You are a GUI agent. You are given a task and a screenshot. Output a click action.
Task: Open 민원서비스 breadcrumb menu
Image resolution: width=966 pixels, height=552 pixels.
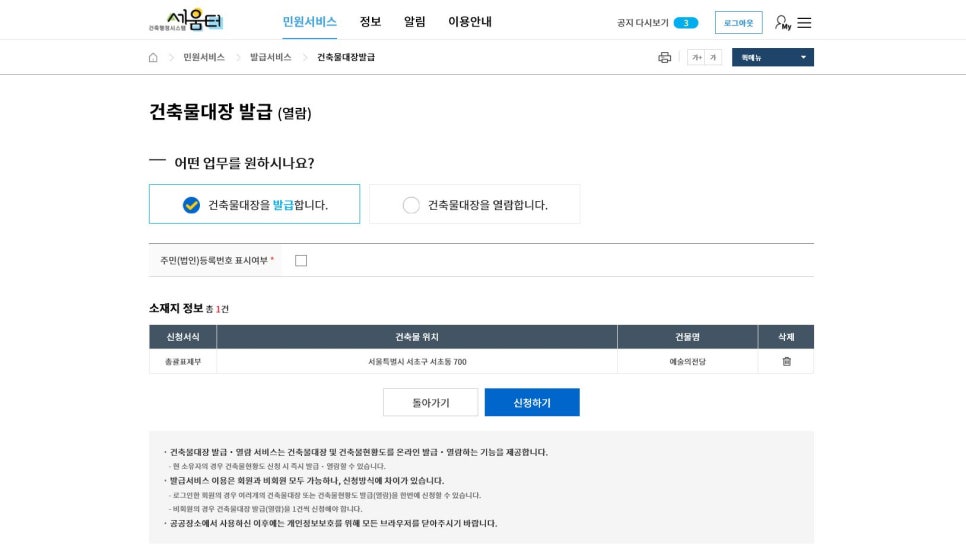click(204, 58)
